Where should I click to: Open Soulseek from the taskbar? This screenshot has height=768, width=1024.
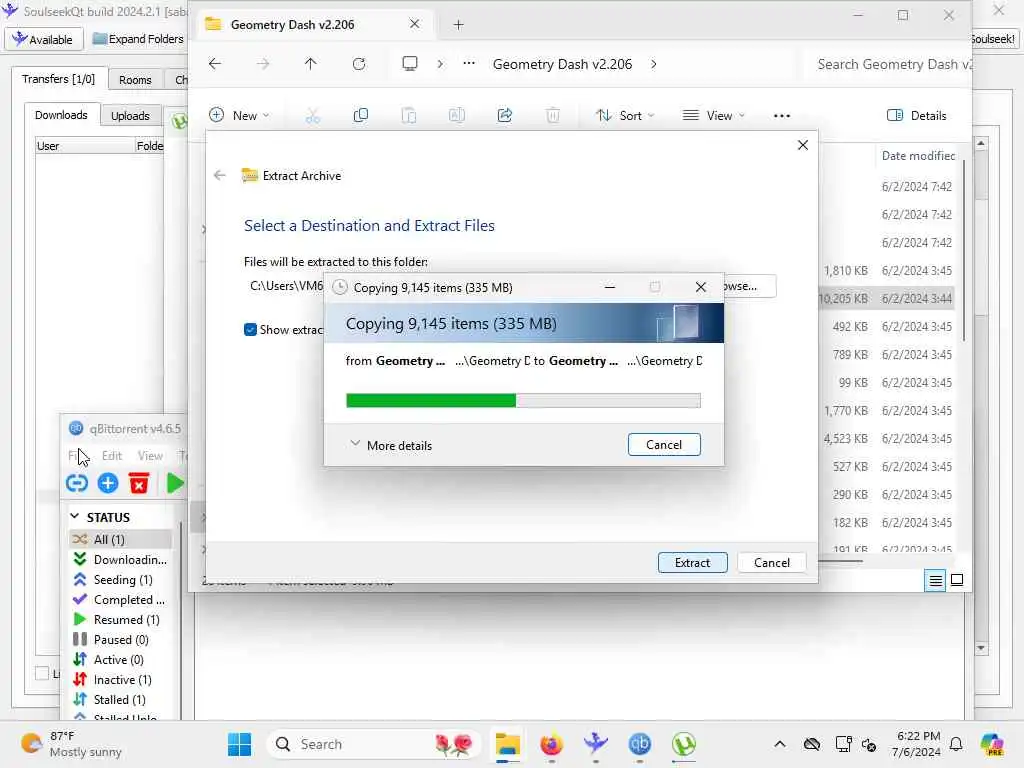[x=596, y=744]
